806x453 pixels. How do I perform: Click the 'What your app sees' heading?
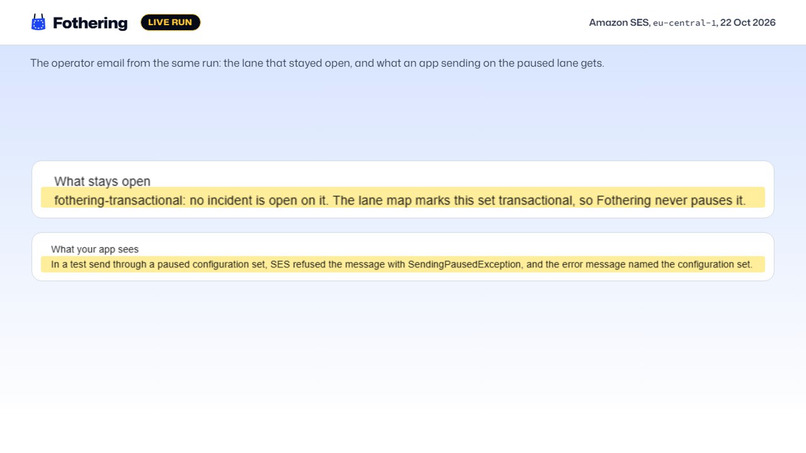pyautogui.click(x=95, y=249)
